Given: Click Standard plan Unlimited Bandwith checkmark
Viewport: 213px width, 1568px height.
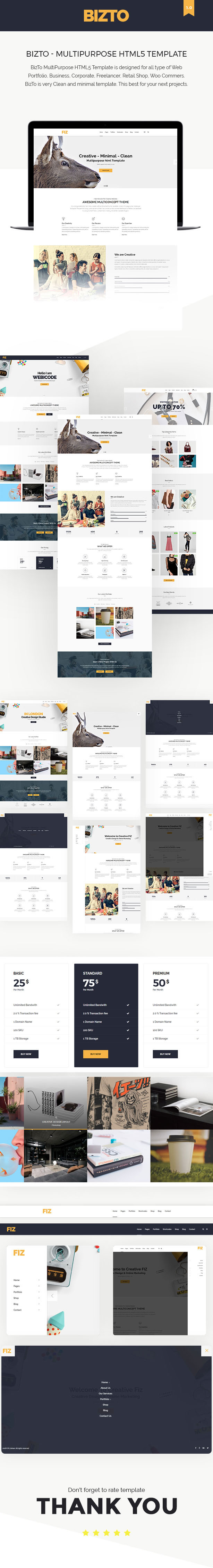Looking at the screenshot, I should click(128, 1005).
